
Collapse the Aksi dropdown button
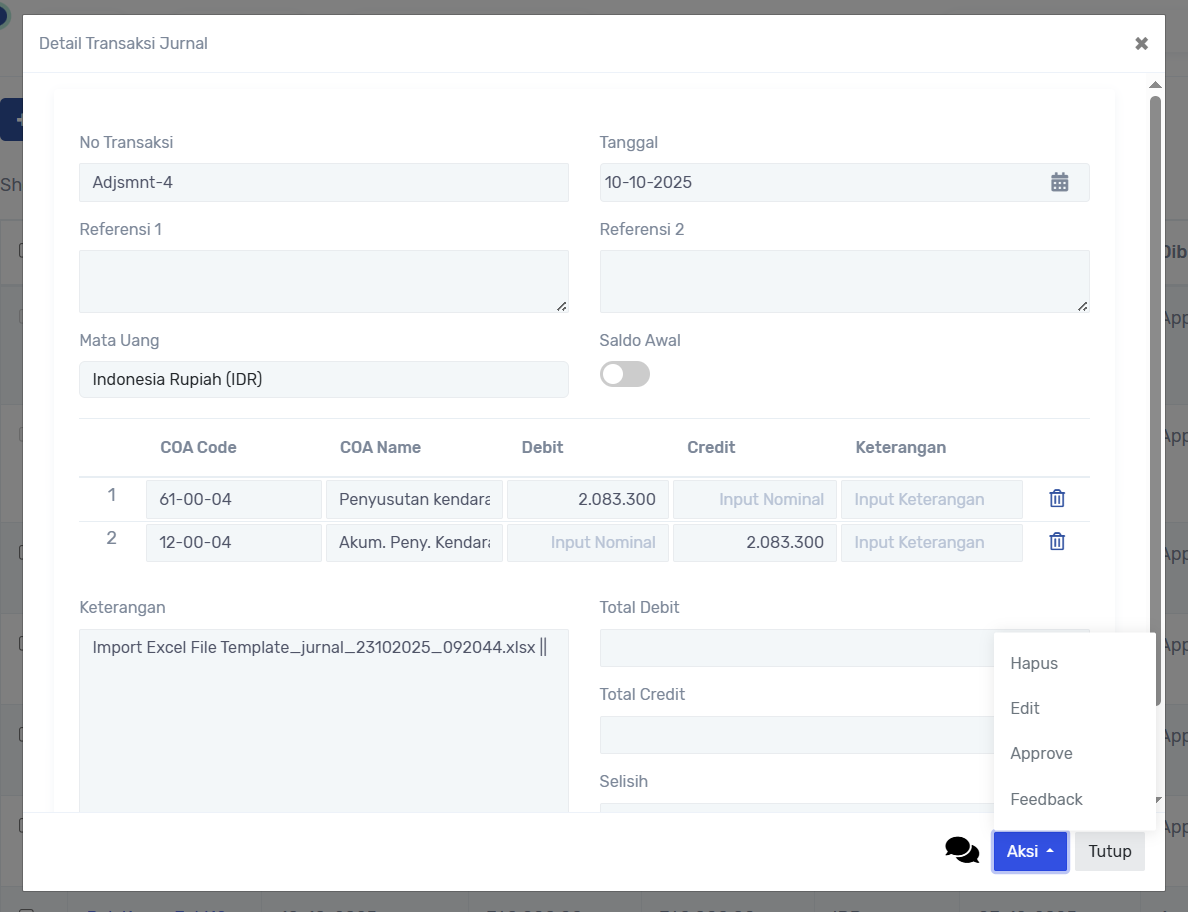click(1030, 851)
